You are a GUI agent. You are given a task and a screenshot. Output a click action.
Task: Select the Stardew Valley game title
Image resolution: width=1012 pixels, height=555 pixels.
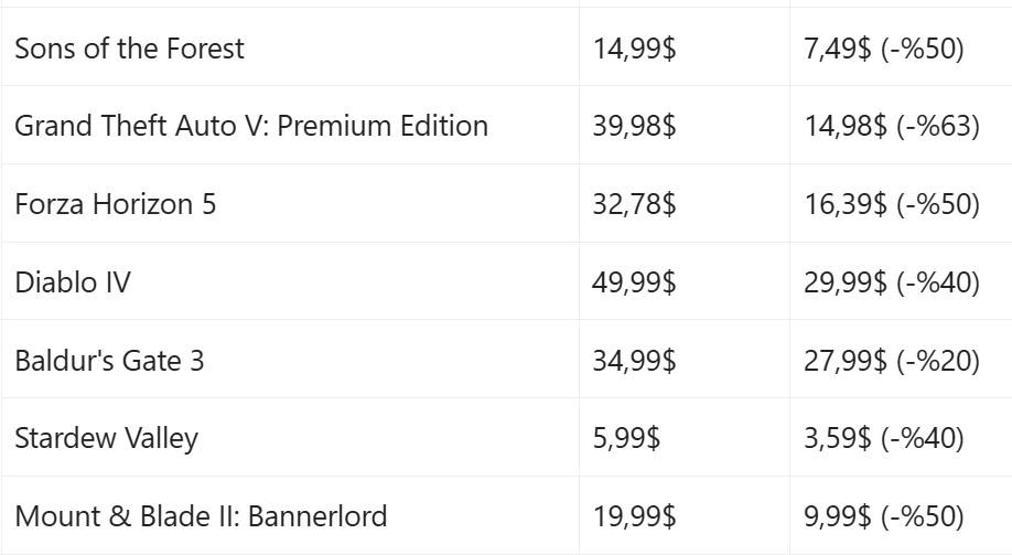(x=106, y=438)
